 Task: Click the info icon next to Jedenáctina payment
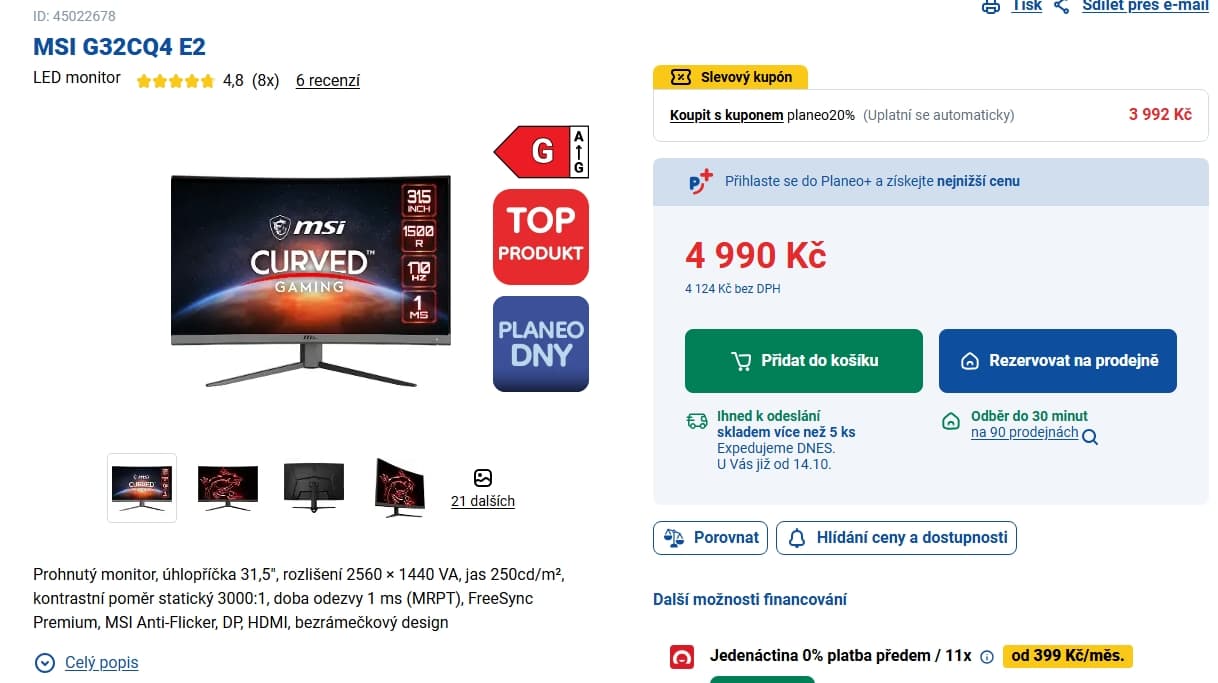987,657
